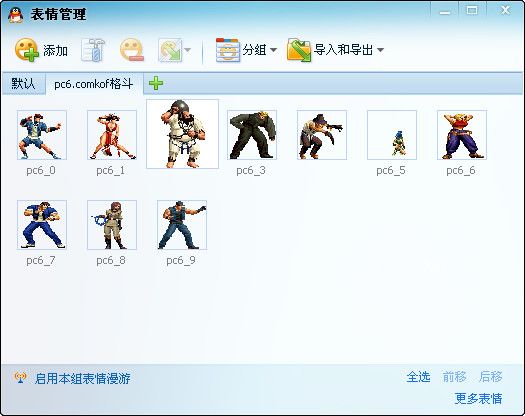Click the 分组 group icon
This screenshot has width=525, height=416.
click(228, 50)
